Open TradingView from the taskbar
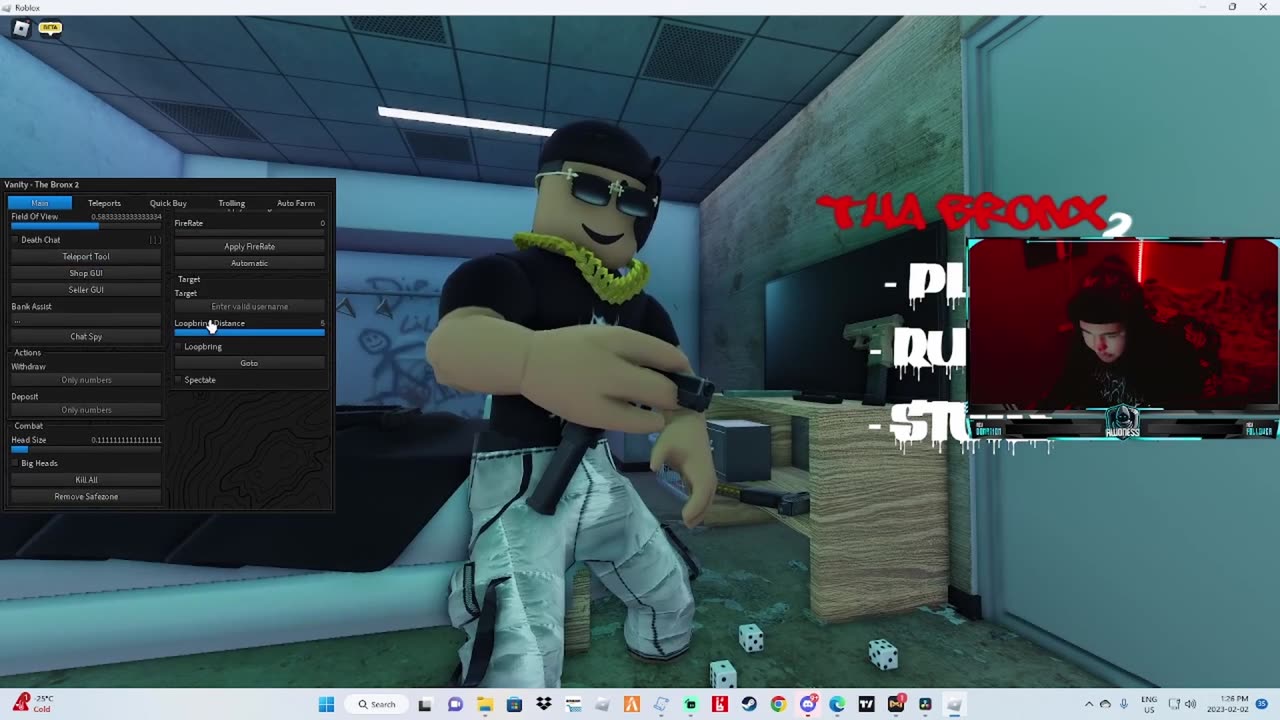 [866, 705]
